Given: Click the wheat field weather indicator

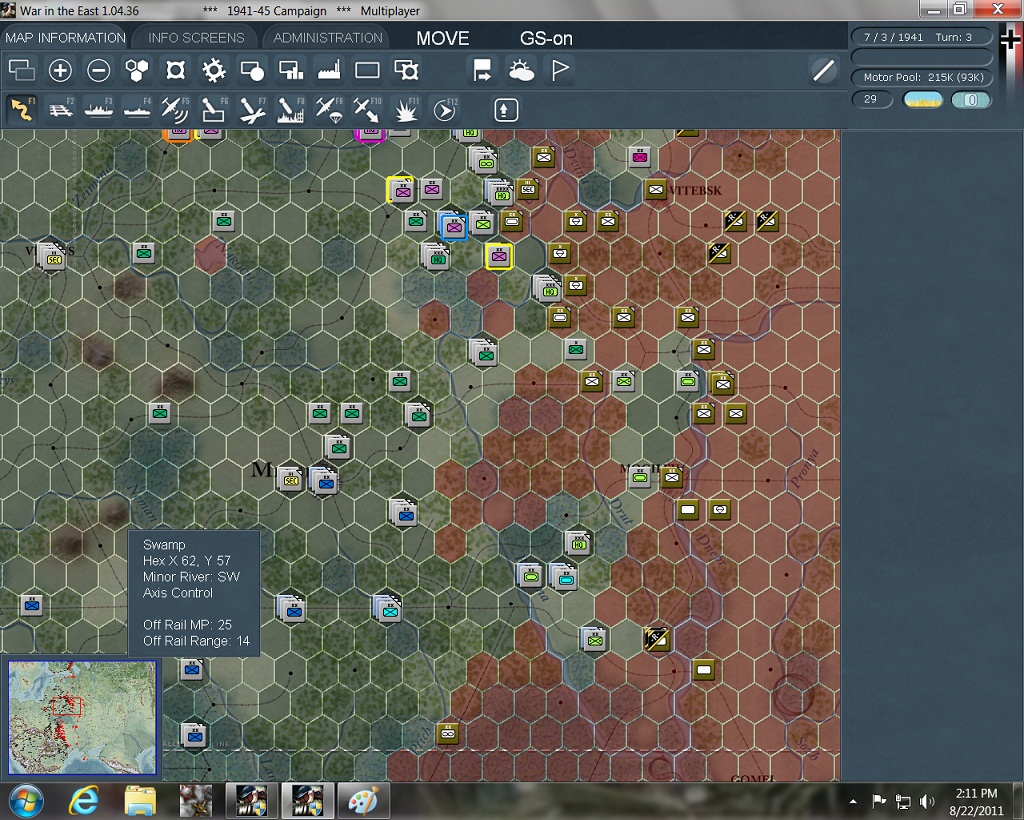Looking at the screenshot, I should pos(922,100).
